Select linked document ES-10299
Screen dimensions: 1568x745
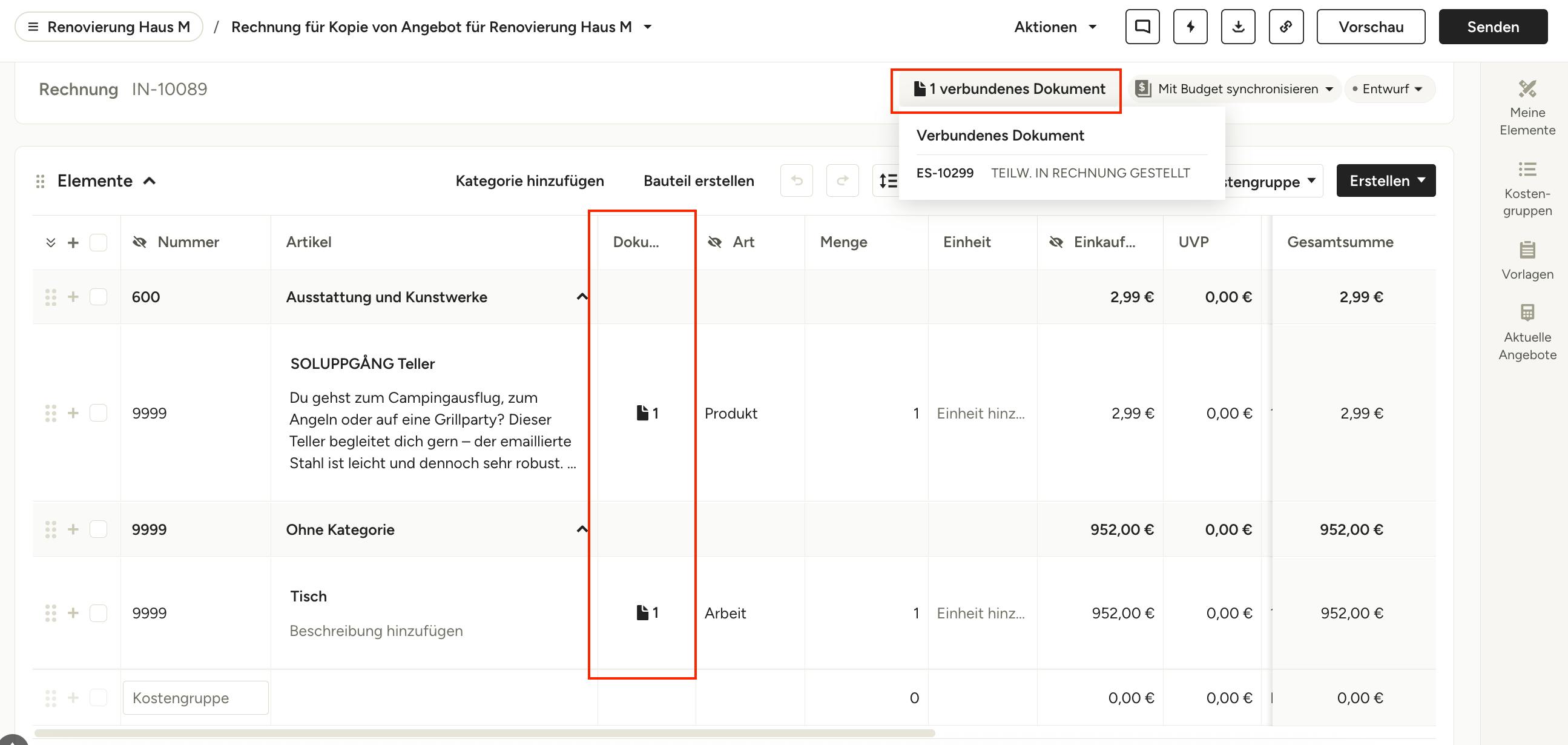[x=944, y=173]
